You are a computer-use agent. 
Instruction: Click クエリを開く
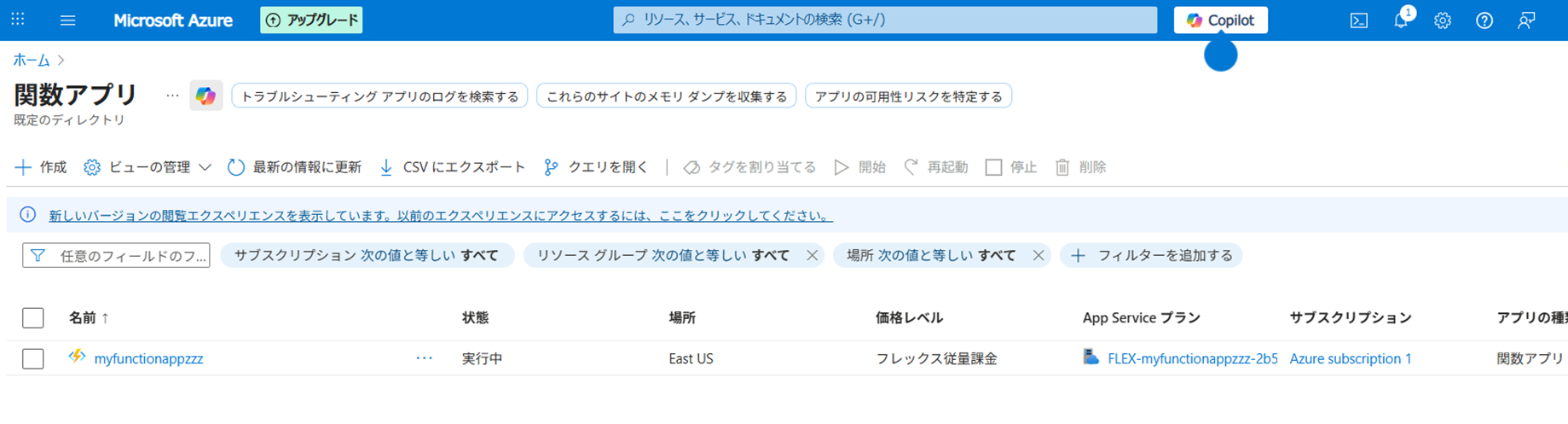(596, 167)
